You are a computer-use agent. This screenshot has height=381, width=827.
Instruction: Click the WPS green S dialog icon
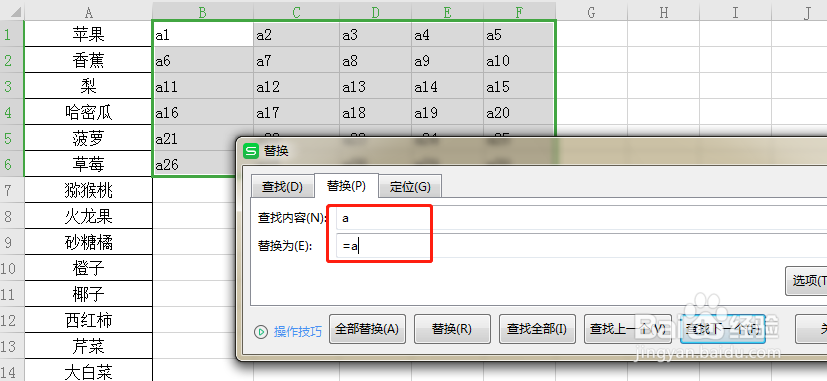point(251,151)
